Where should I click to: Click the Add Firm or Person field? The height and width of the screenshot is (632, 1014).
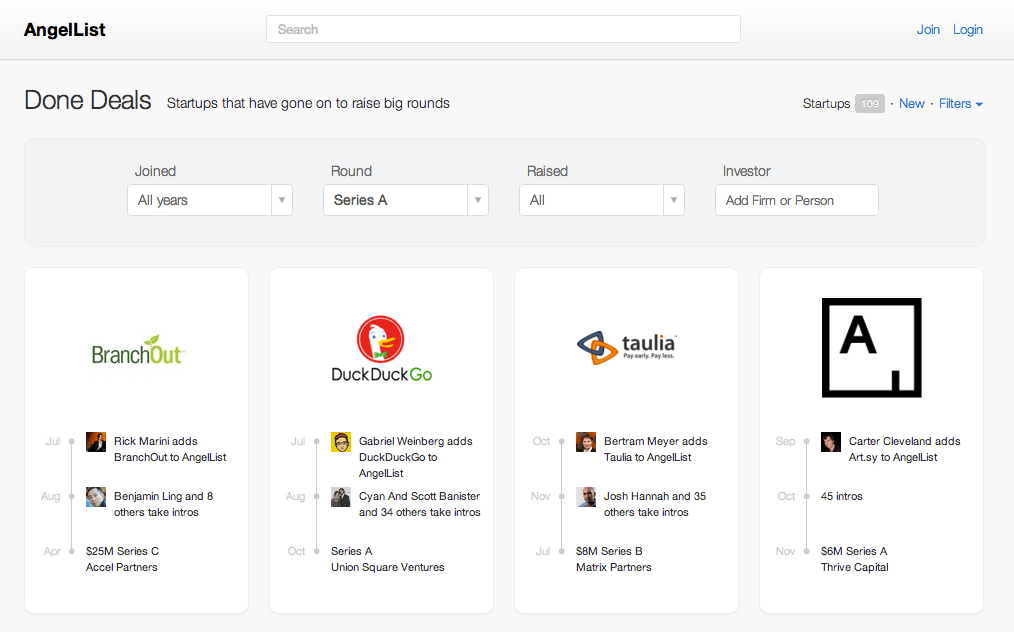coord(797,200)
